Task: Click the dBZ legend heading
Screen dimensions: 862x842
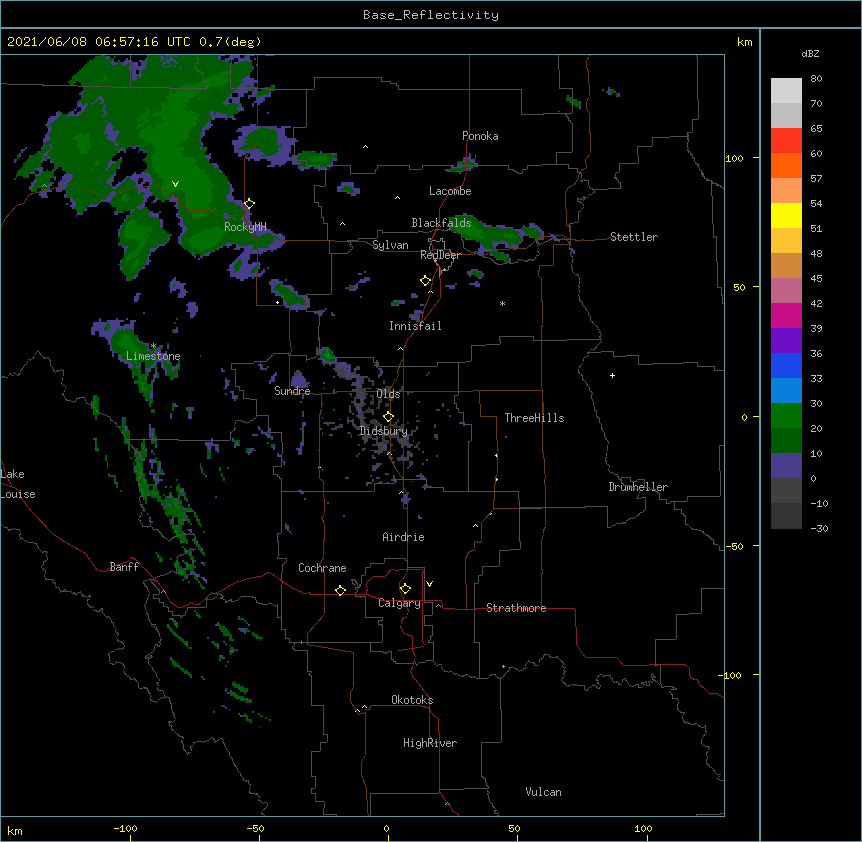Action: coord(810,54)
